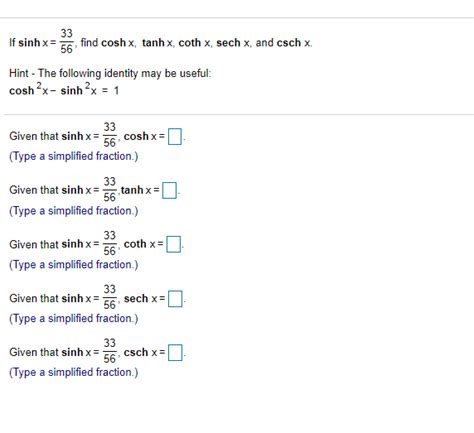Click the bold 'tanh x' in the problem statement

(x=157, y=43)
